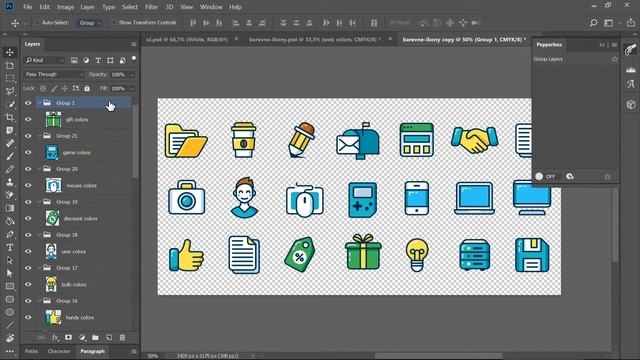Enable Show Transform Controls checkbox

point(114,23)
